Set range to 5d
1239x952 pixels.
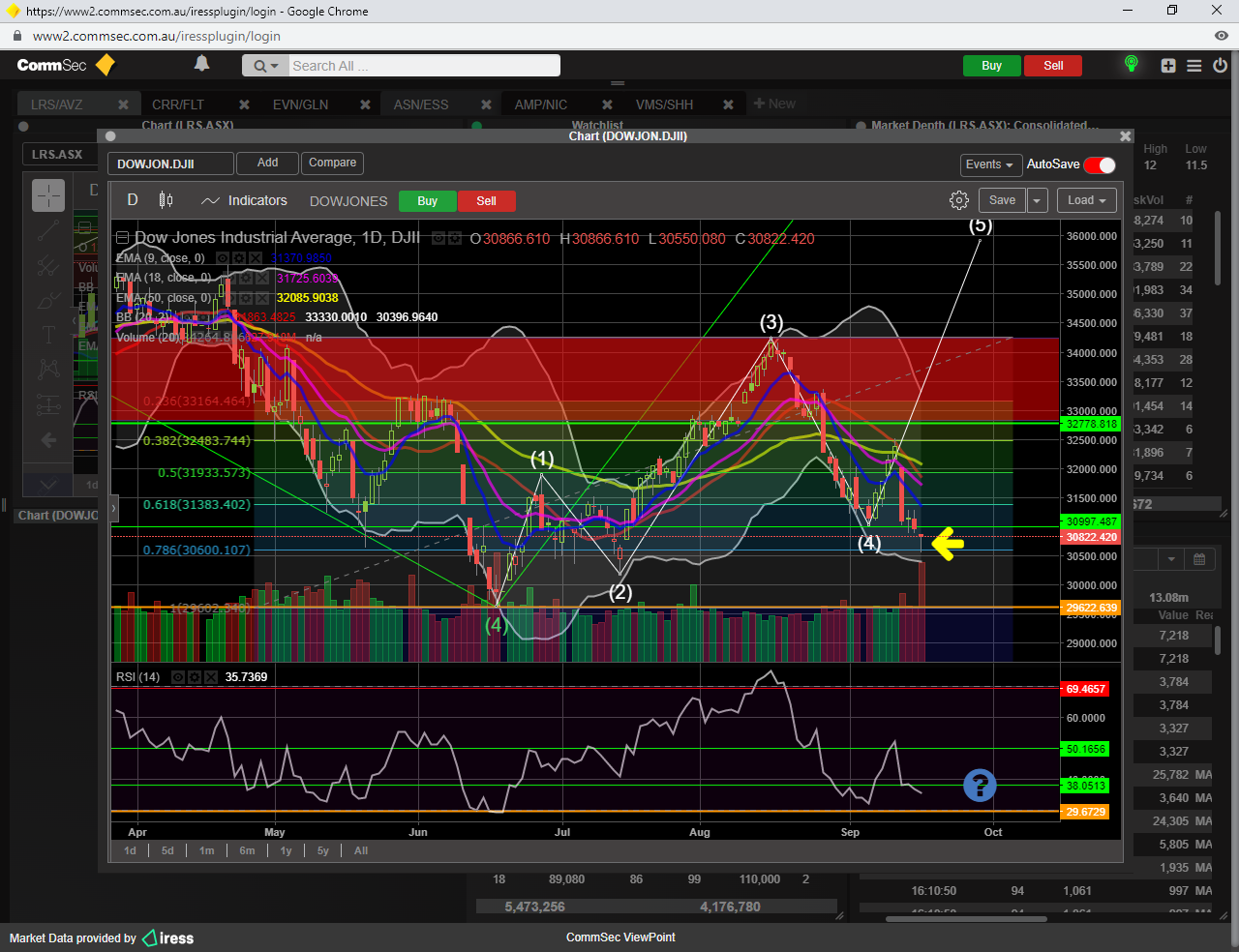(x=167, y=851)
